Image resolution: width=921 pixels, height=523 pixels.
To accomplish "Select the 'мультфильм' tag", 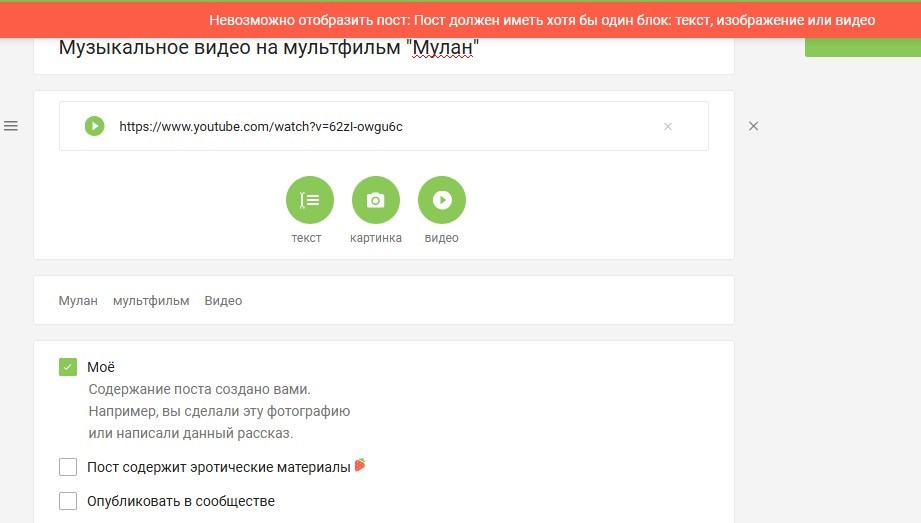I will click(x=151, y=301).
